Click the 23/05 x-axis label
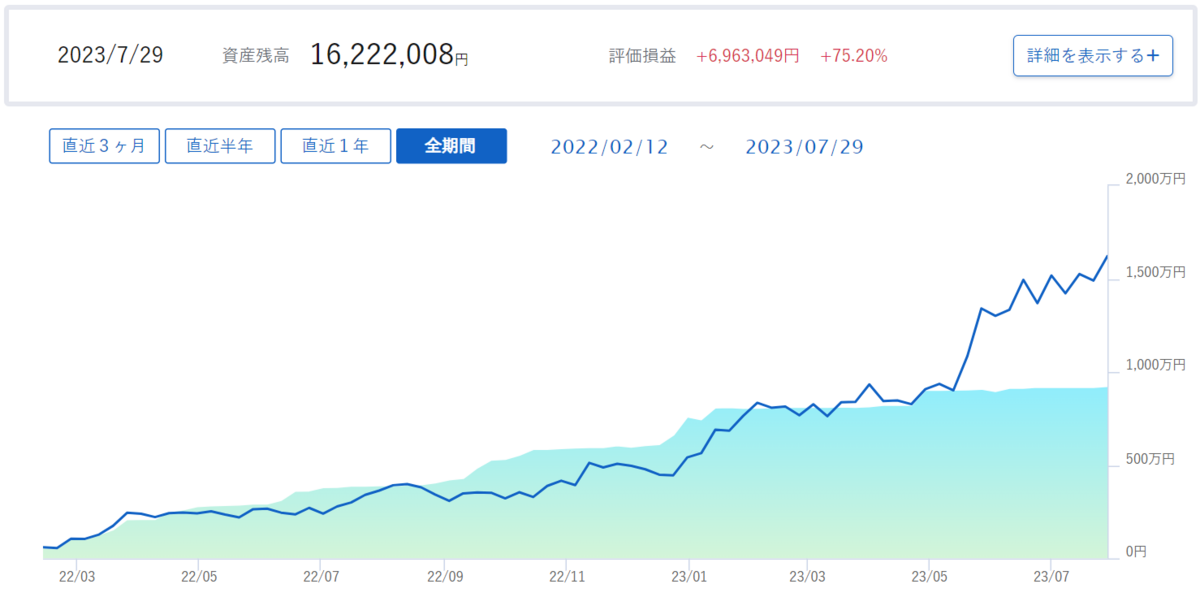The image size is (1200, 597). [929, 576]
